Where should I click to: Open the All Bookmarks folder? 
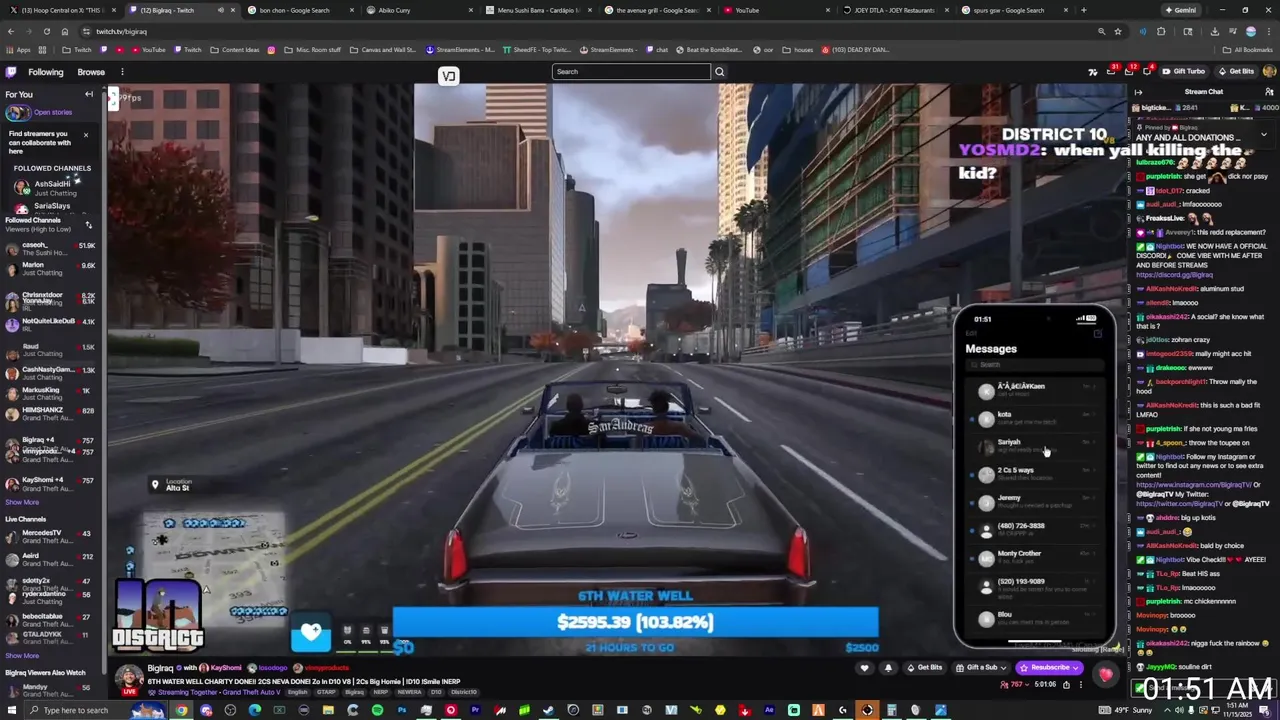[1248, 50]
